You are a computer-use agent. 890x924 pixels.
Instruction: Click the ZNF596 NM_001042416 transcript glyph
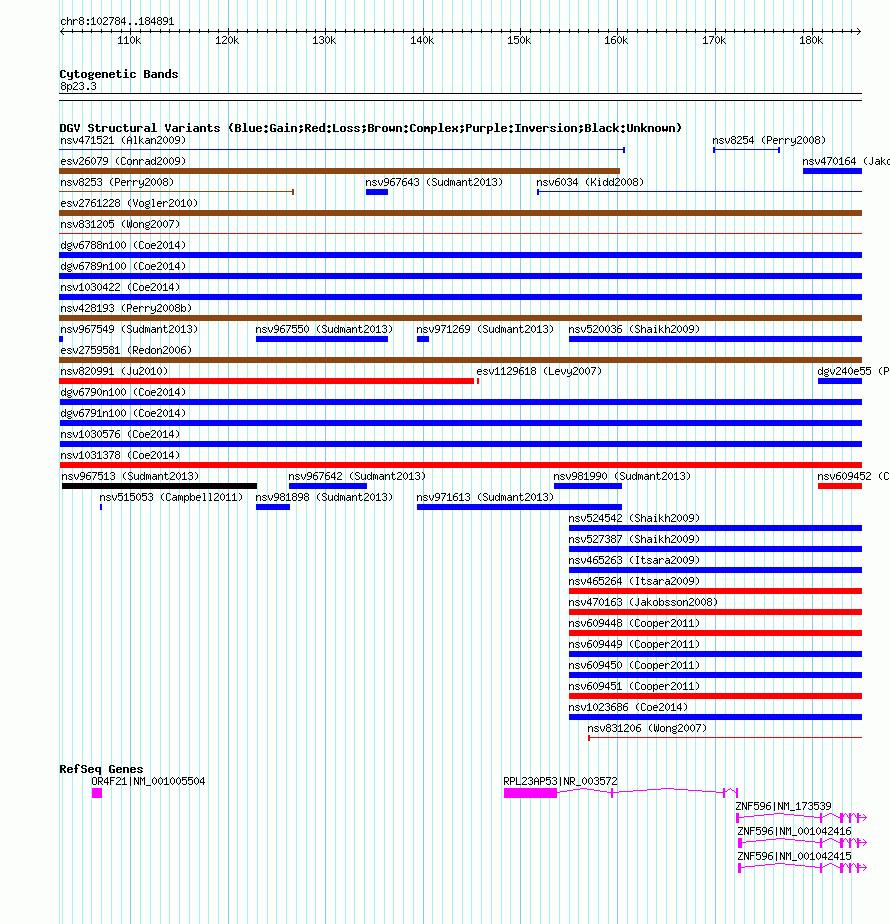coord(802,843)
